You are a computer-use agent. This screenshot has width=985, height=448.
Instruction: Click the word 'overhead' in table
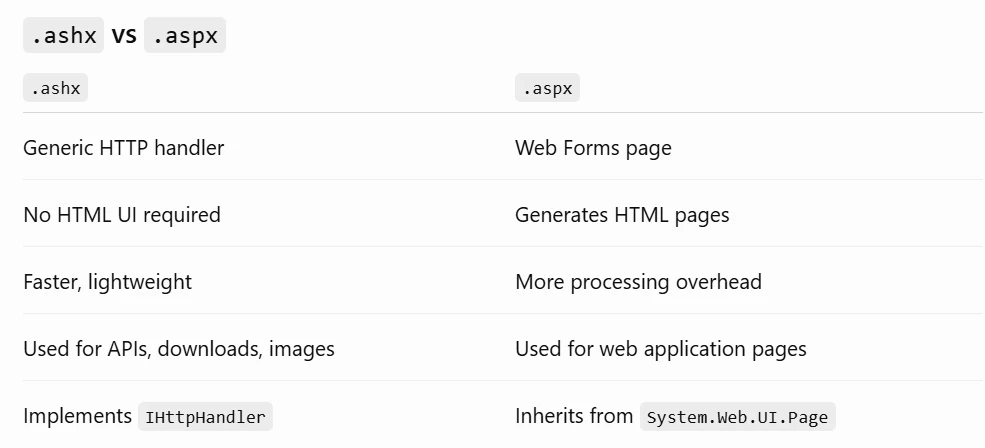[x=719, y=281]
